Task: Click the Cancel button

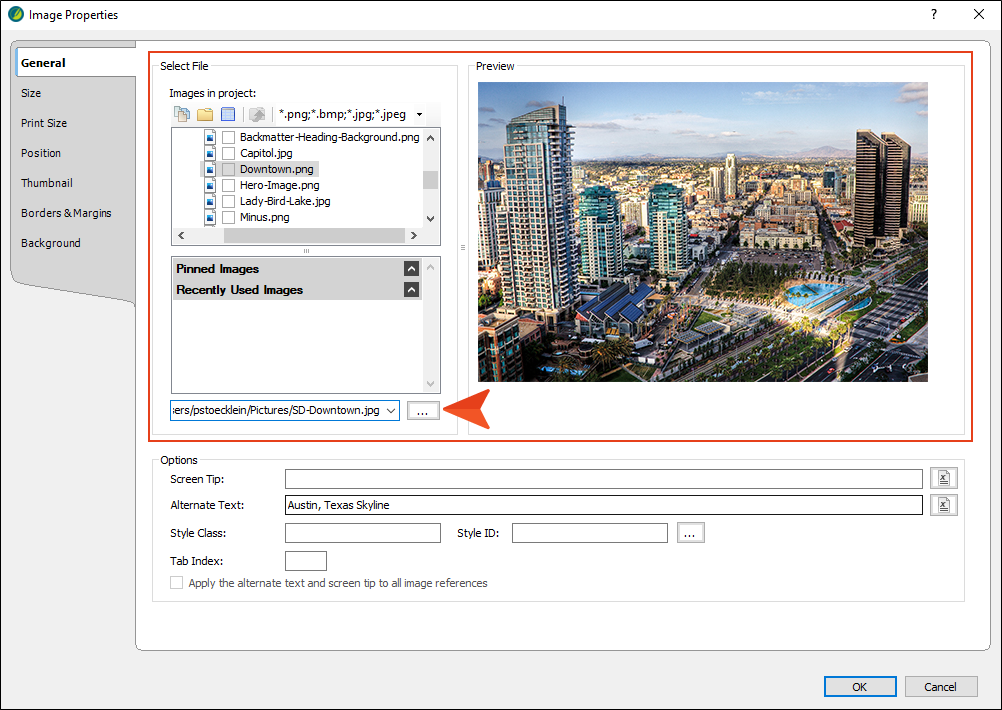Action: click(x=941, y=686)
